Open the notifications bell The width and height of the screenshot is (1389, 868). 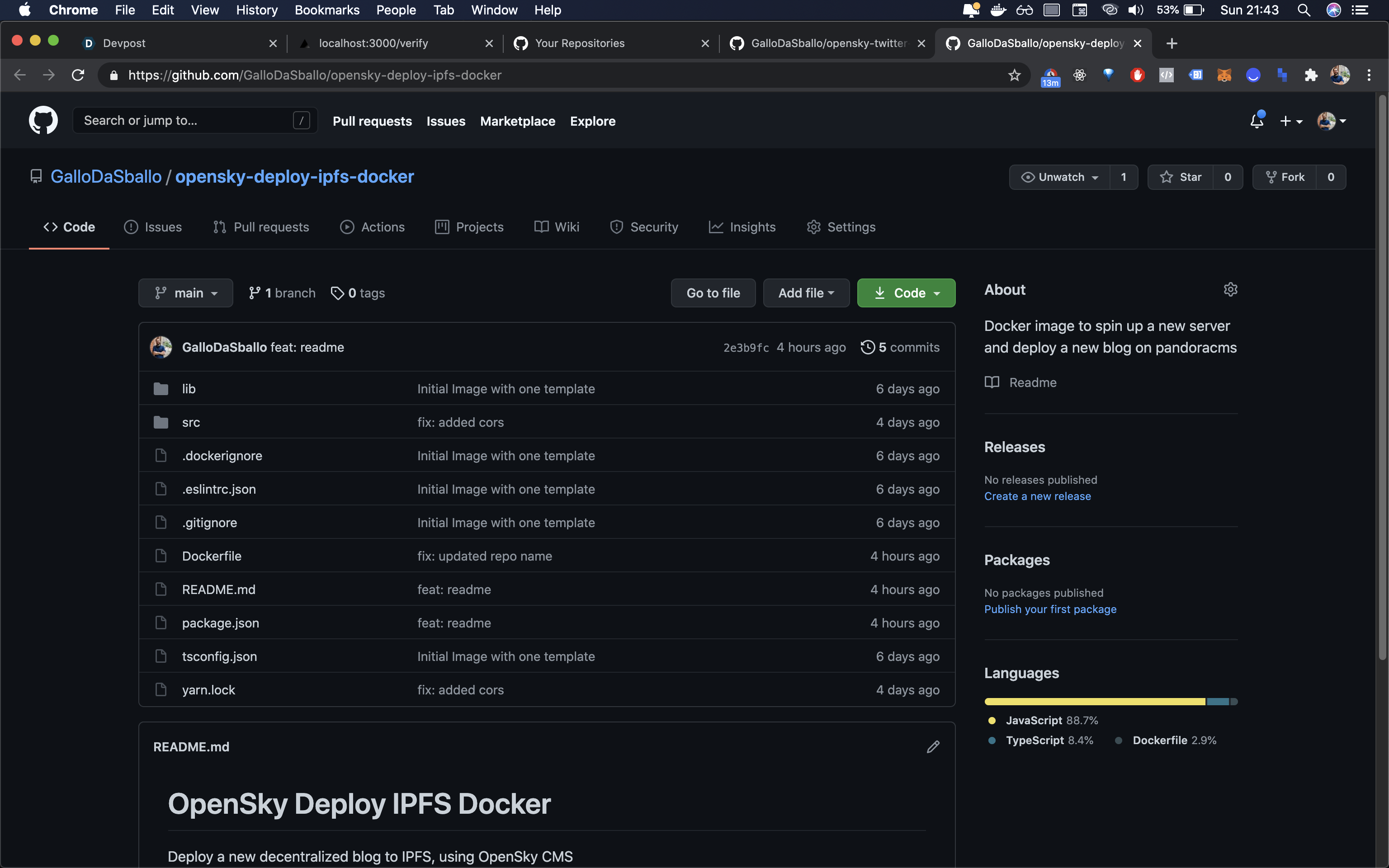1257,121
